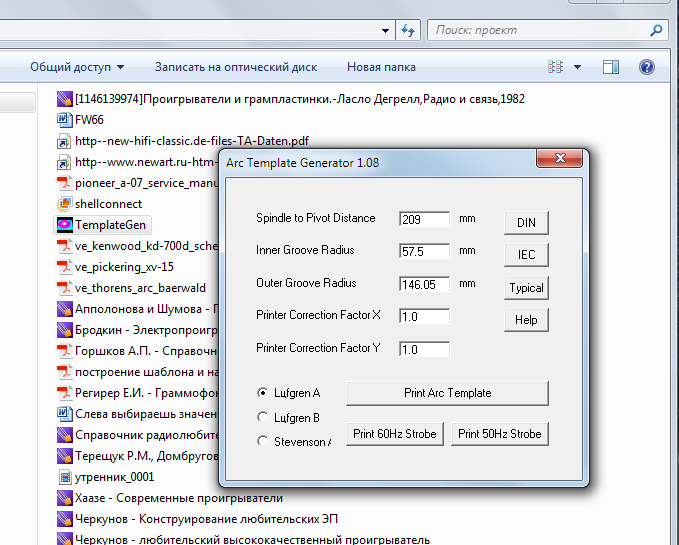The width and height of the screenshot is (679, 545).
Task: Apply the DIN preset button
Action: (526, 222)
